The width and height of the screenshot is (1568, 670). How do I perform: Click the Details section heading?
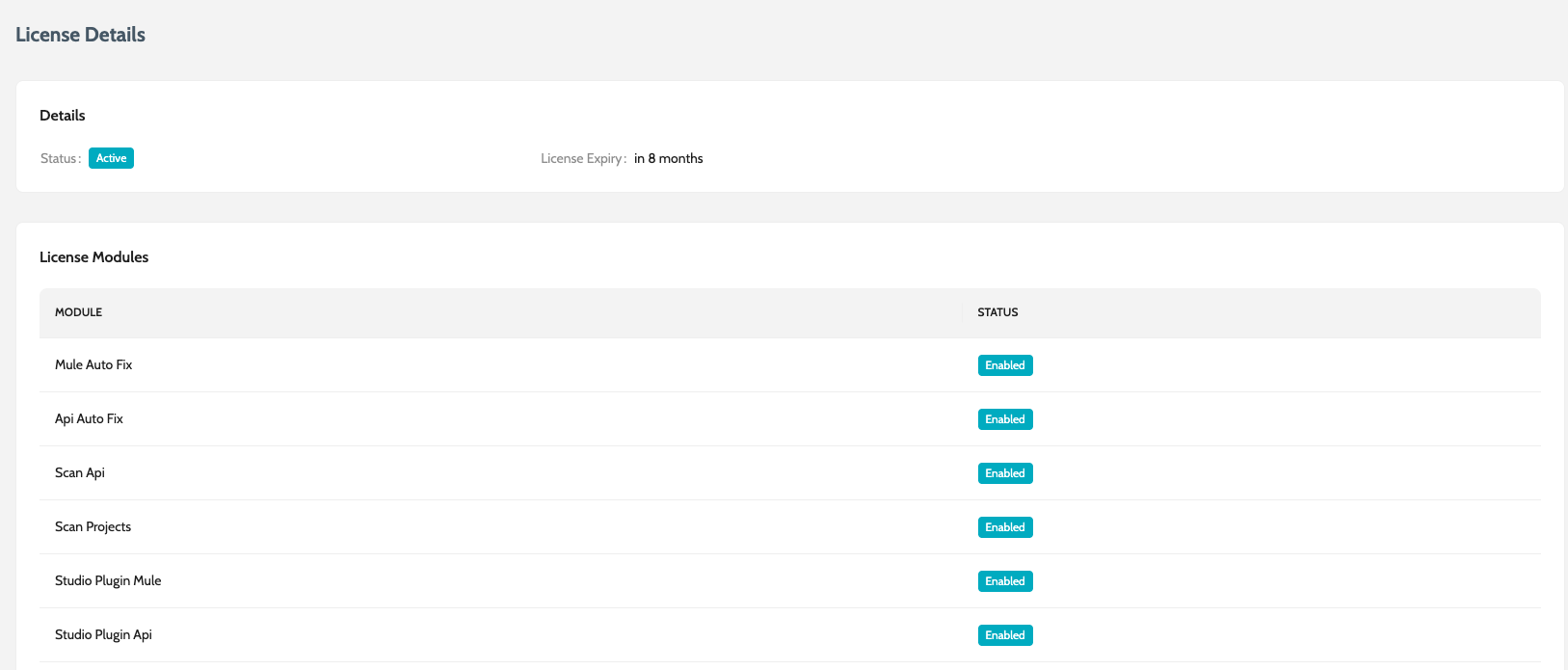[x=63, y=116]
